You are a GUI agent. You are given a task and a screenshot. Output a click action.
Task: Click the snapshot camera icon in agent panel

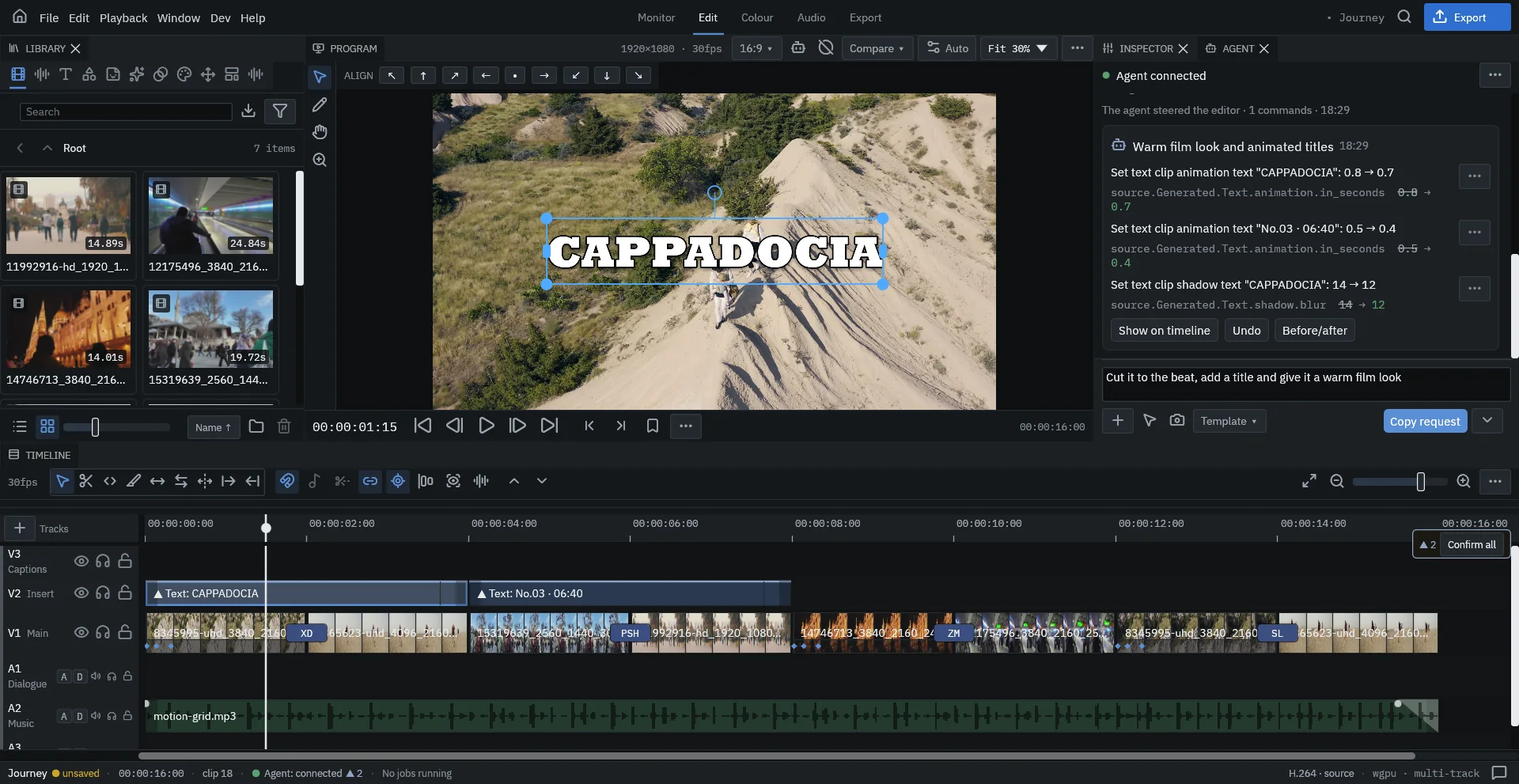pyautogui.click(x=1177, y=420)
